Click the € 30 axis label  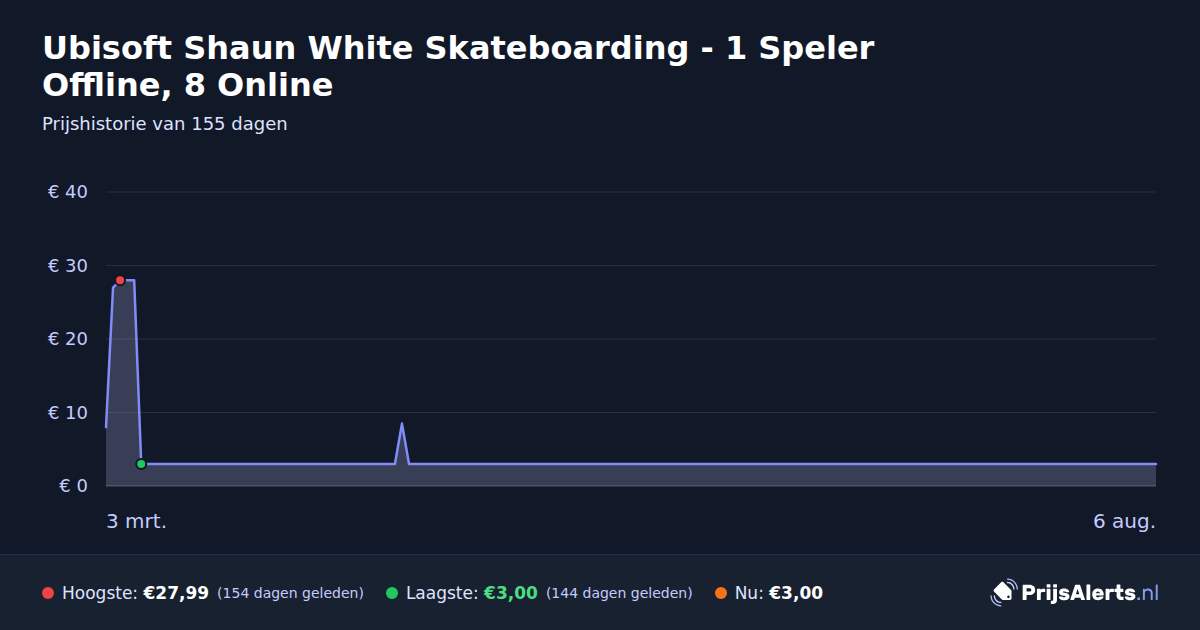(x=68, y=266)
